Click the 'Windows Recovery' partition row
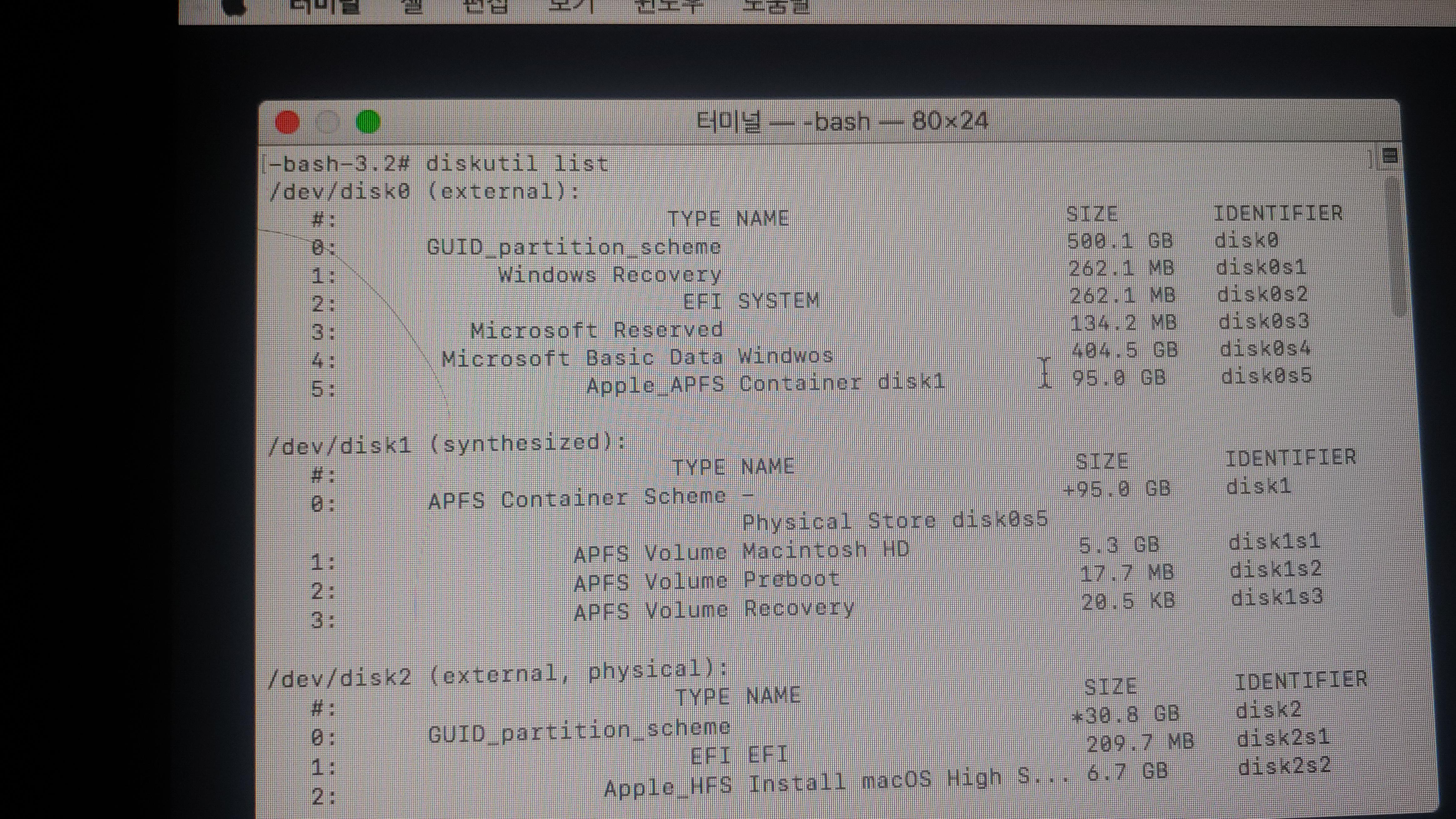 (609, 275)
